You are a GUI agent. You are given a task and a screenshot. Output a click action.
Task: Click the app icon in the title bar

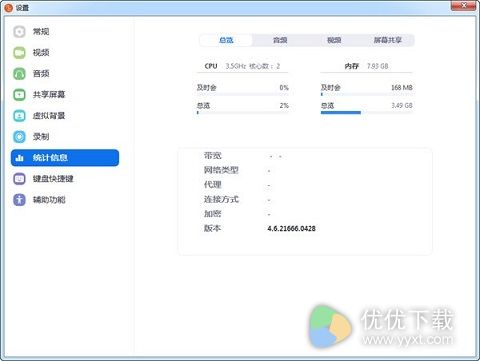(x=8, y=8)
